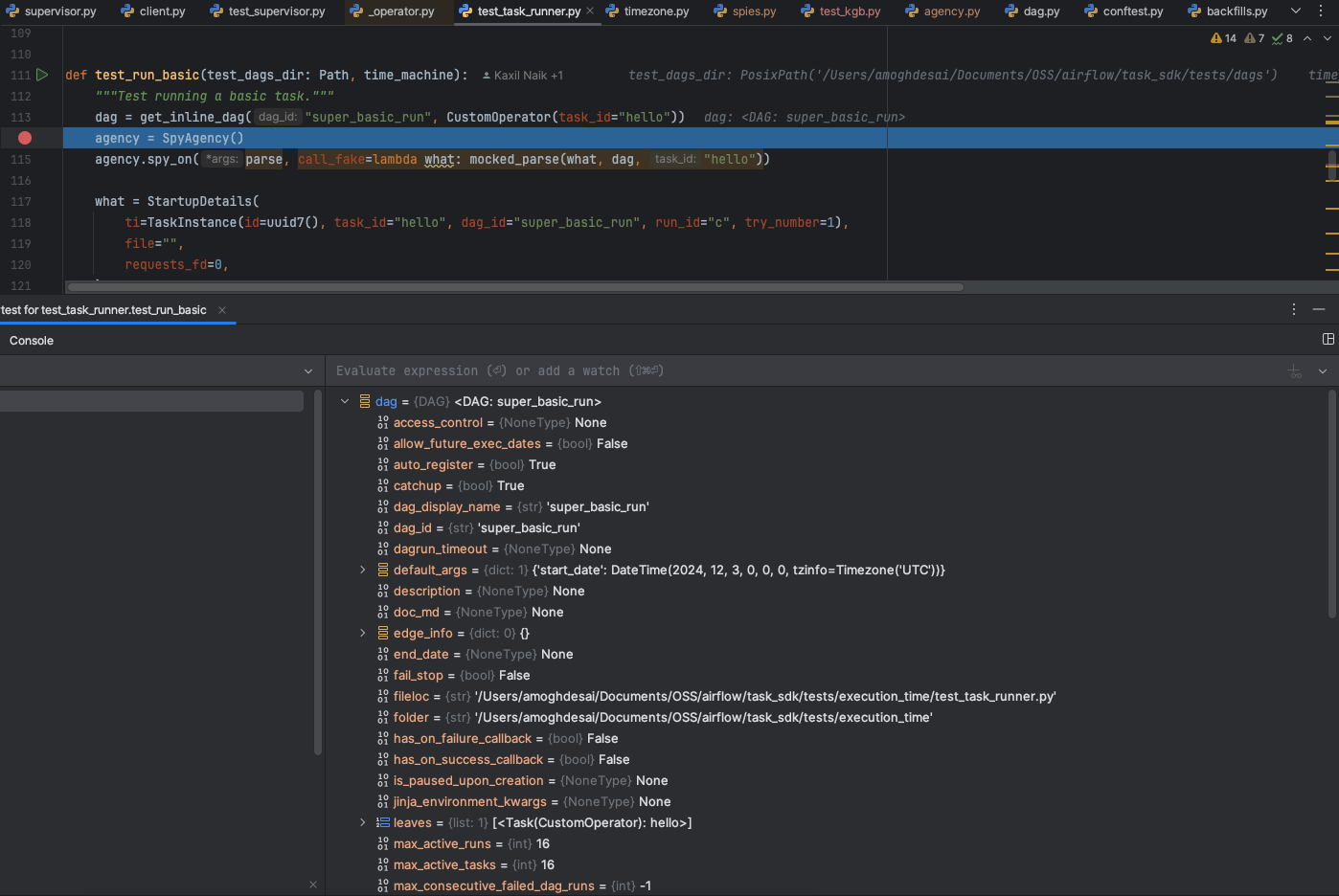Click the horizontal scrollbar of the editor
The width and height of the screenshot is (1339, 896).
pyautogui.click(x=515, y=286)
